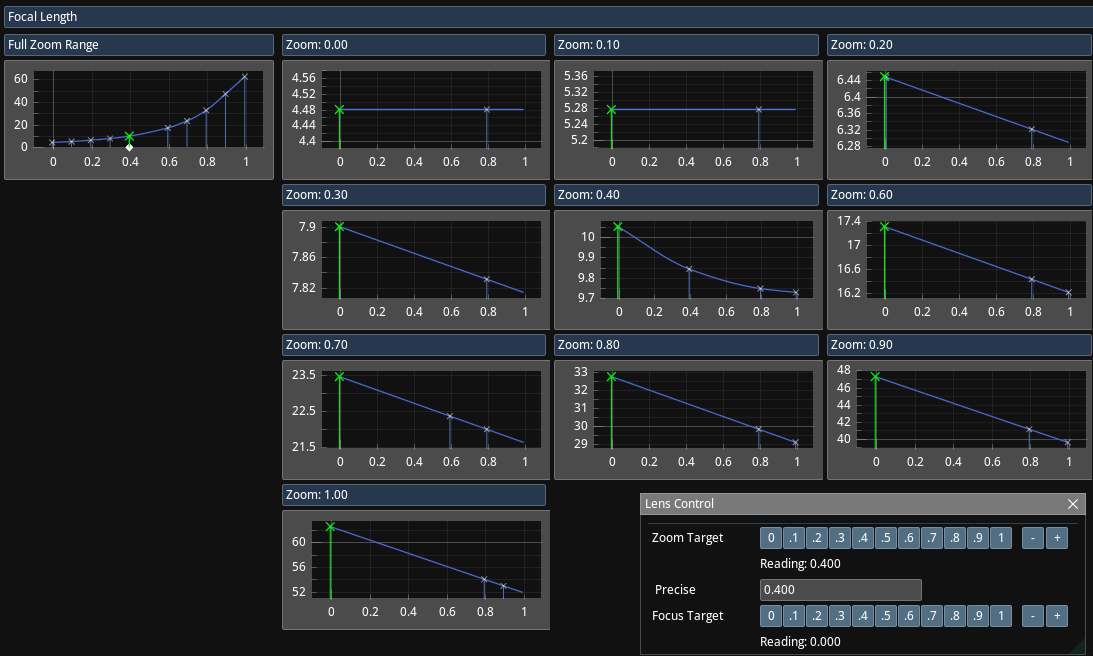This screenshot has height=656, width=1093.
Task: Set Zoom Target to 0
Action: 770,539
